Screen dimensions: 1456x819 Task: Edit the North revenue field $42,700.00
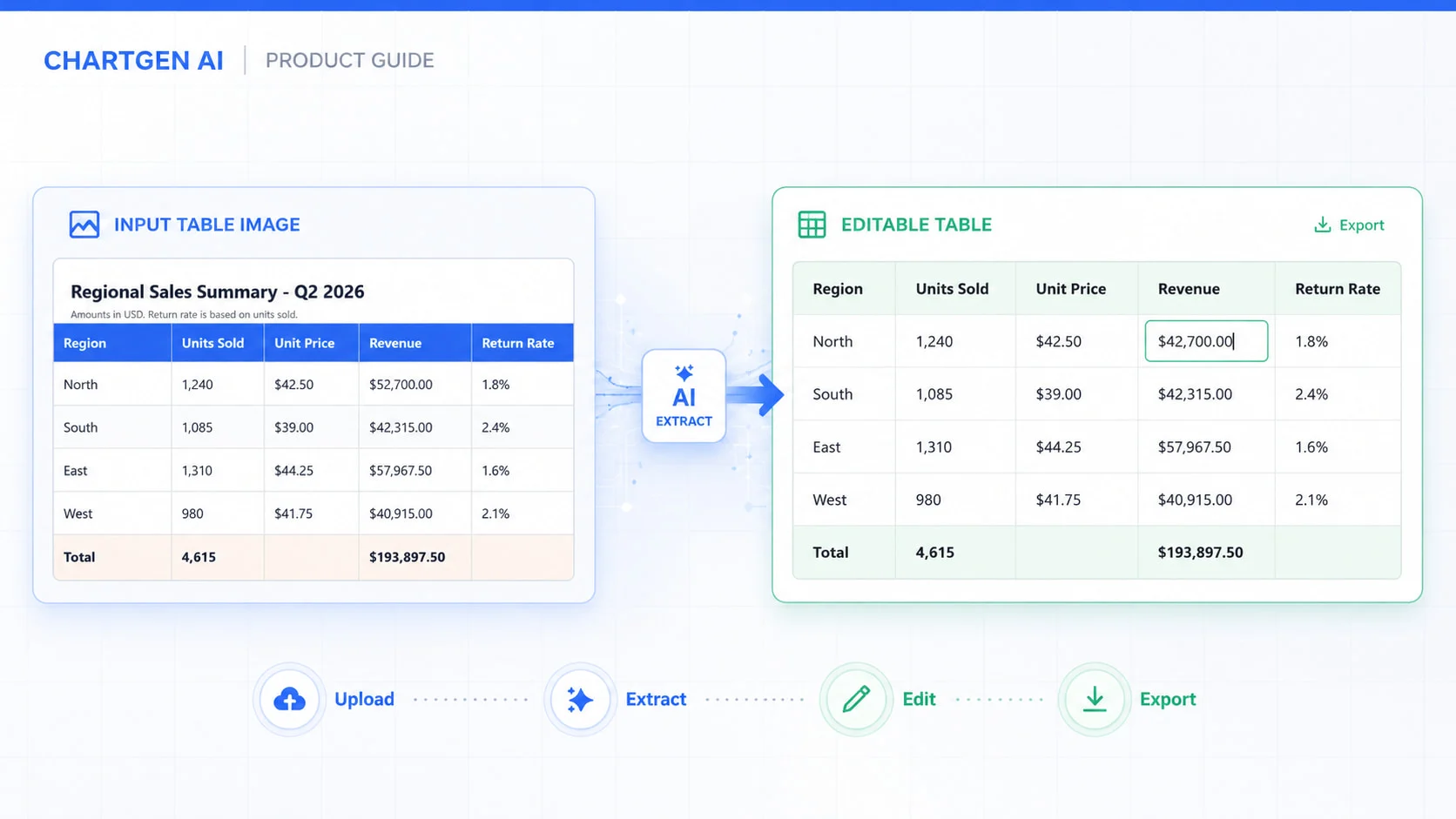(1206, 341)
